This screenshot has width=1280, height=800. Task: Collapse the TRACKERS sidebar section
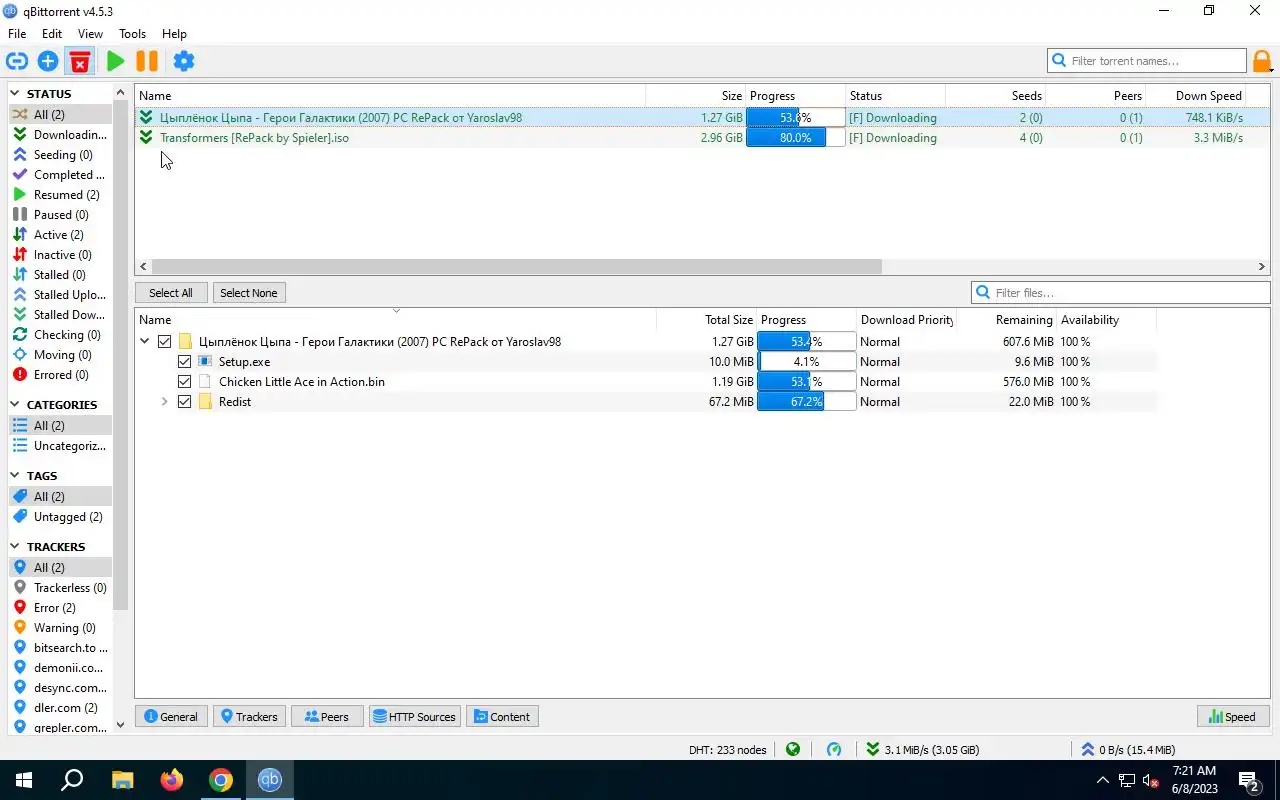(x=16, y=547)
